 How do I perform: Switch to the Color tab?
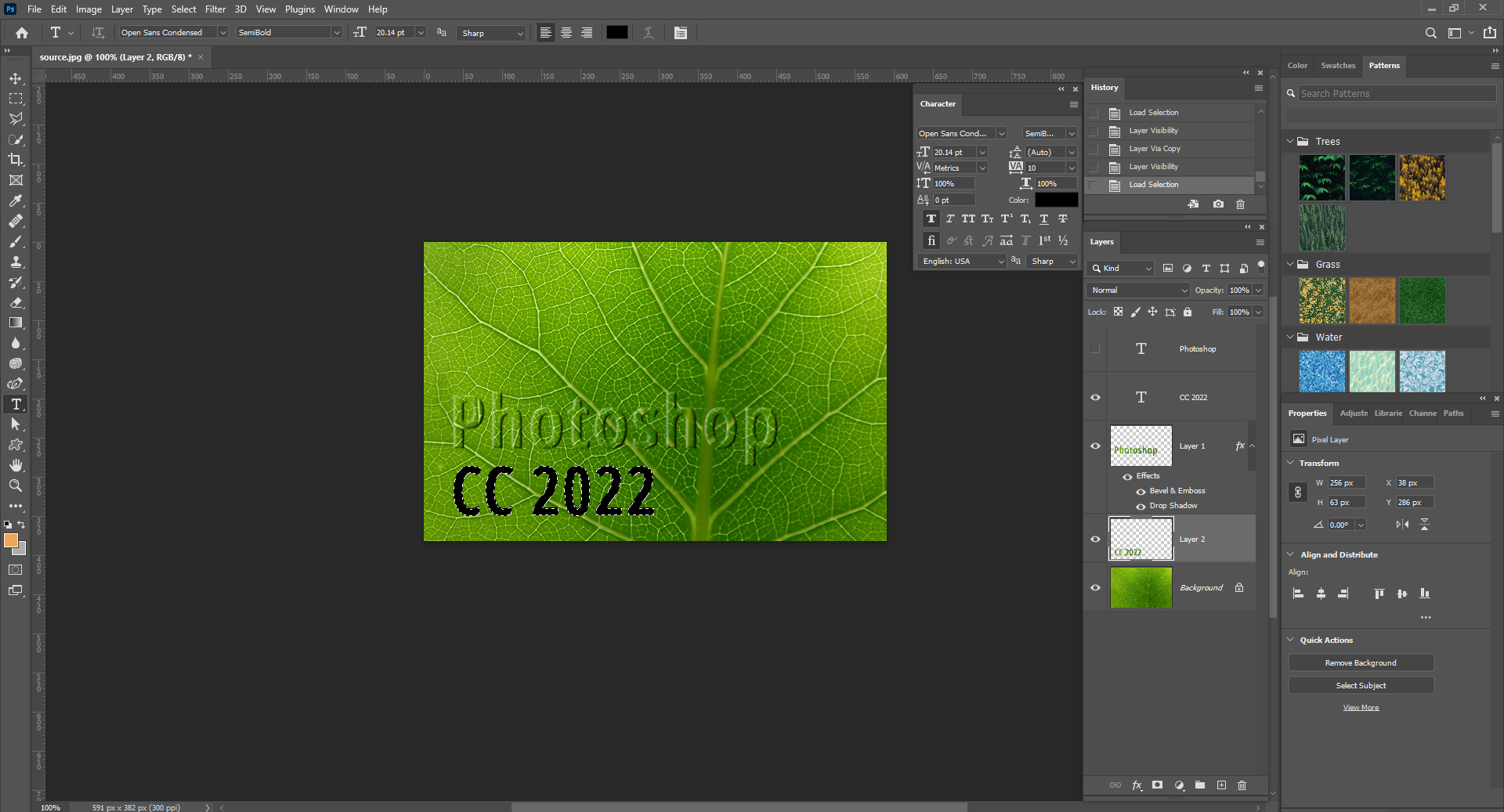pyautogui.click(x=1297, y=66)
